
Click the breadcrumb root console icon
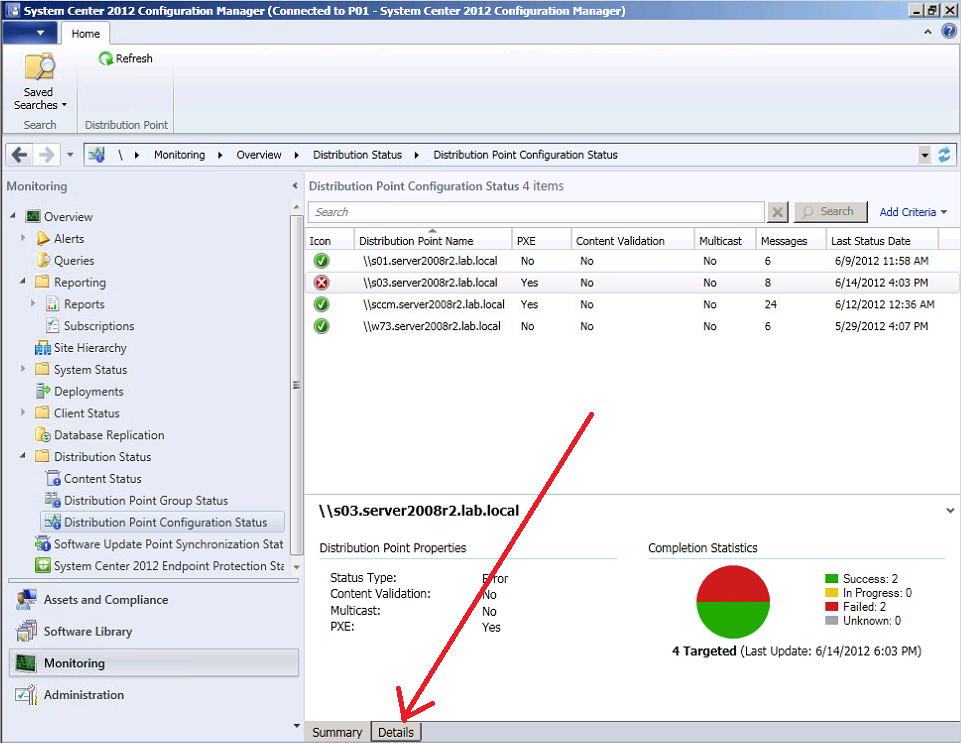pos(96,154)
